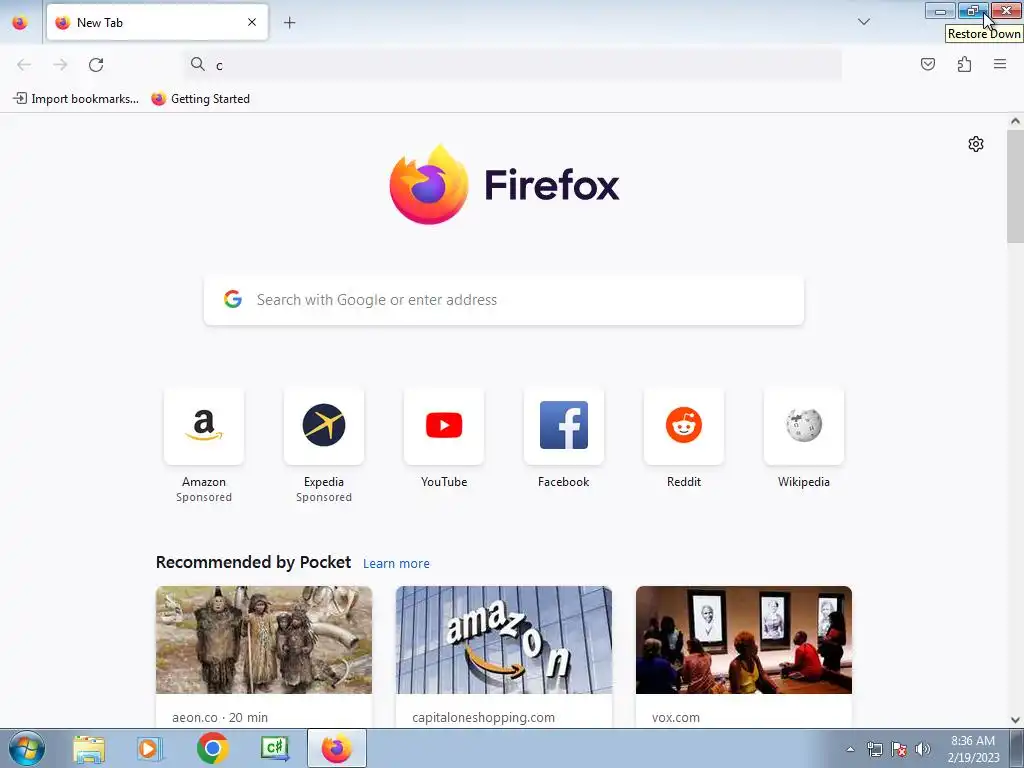1024x768 pixels.
Task: Open the capitaloneshopping.com Amazon story thumbnail
Action: coord(504,640)
